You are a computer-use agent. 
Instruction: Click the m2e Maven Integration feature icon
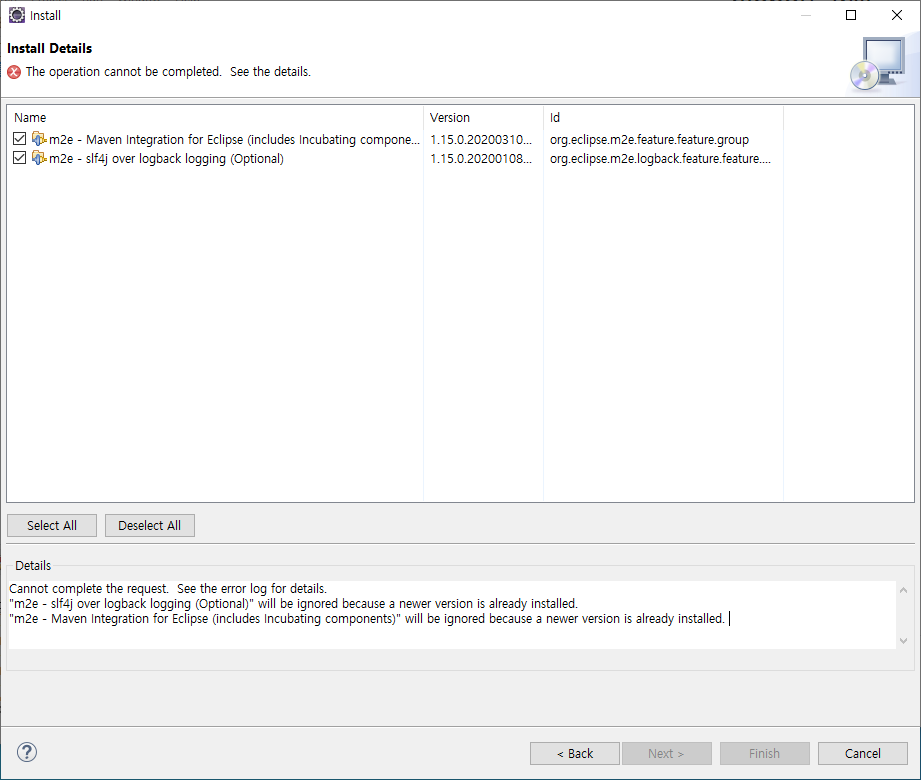(39, 139)
